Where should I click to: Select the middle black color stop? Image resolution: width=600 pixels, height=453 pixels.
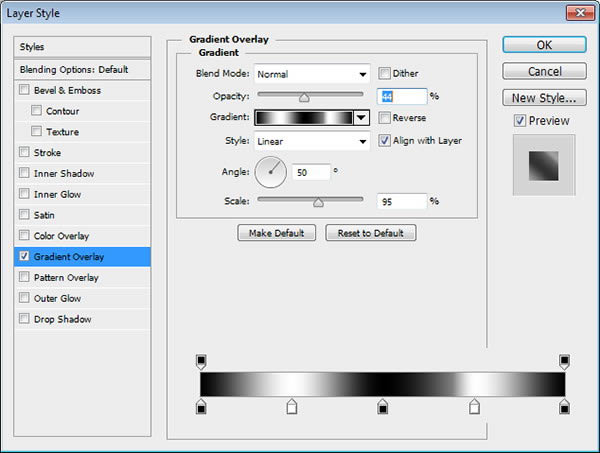click(x=382, y=406)
